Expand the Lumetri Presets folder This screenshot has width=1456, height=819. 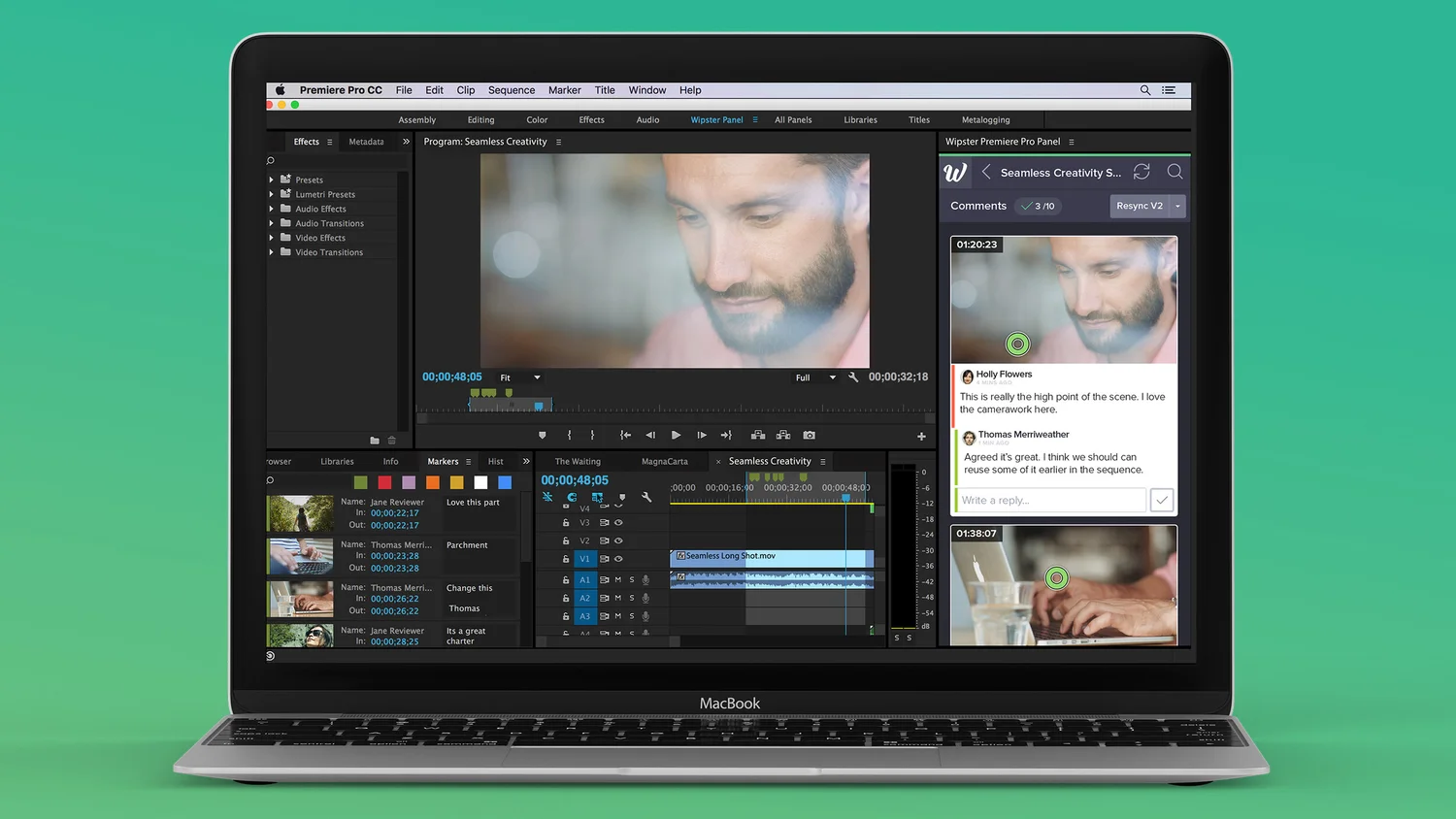(271, 194)
